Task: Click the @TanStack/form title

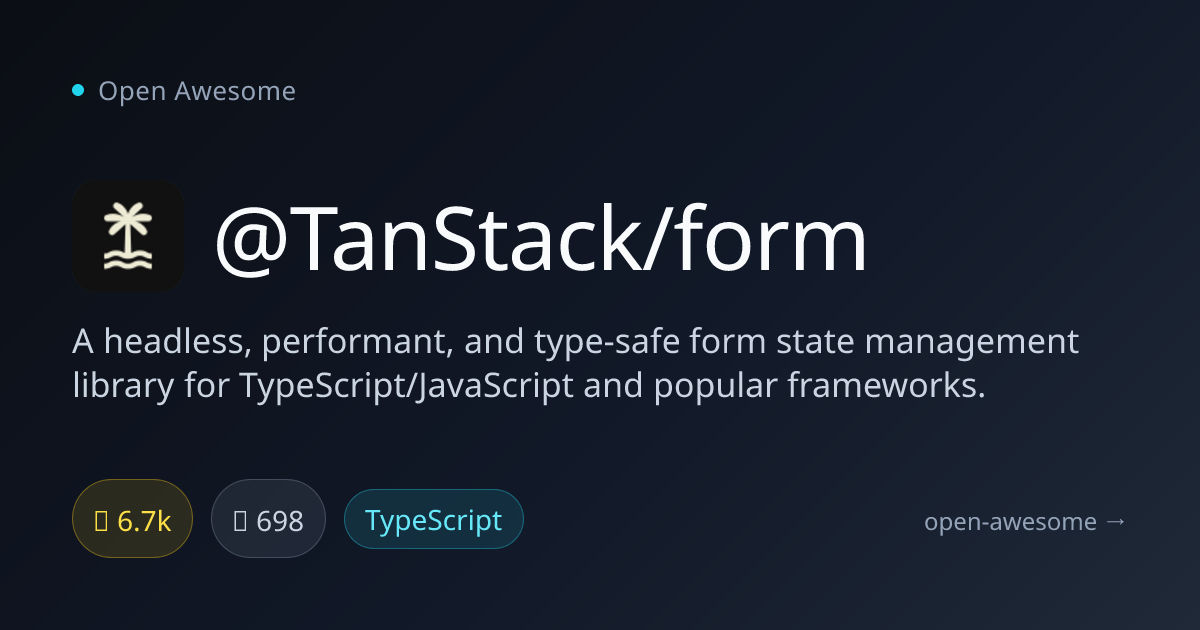Action: pos(541,240)
